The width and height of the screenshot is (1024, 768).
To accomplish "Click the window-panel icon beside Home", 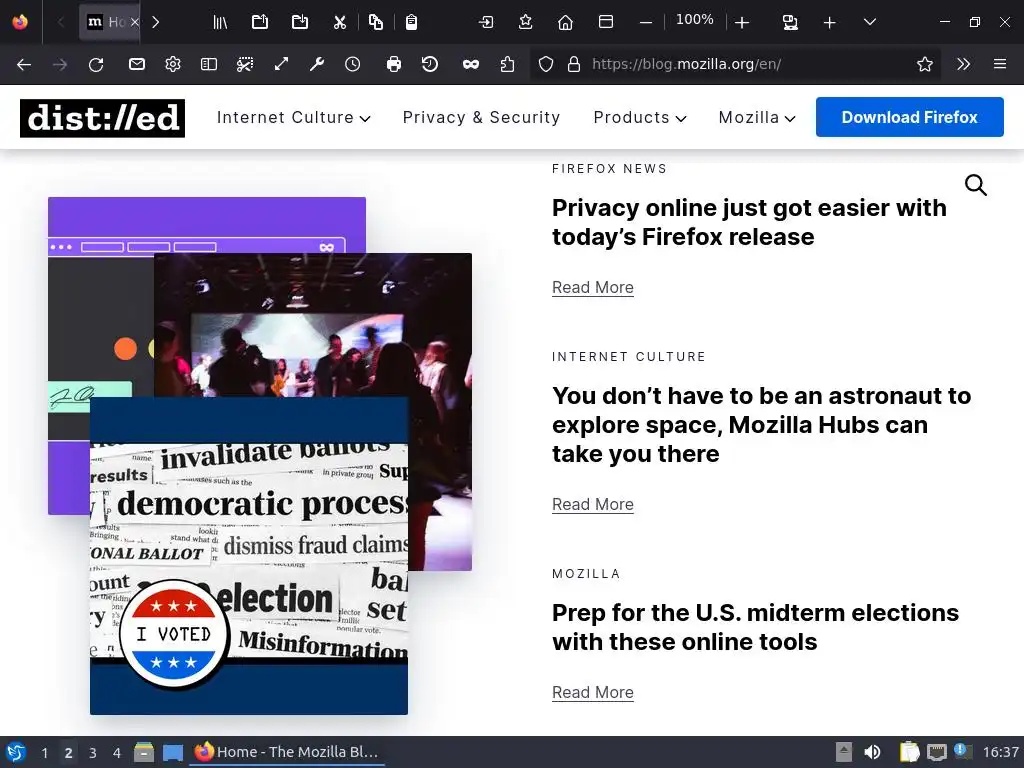I will point(605,22).
